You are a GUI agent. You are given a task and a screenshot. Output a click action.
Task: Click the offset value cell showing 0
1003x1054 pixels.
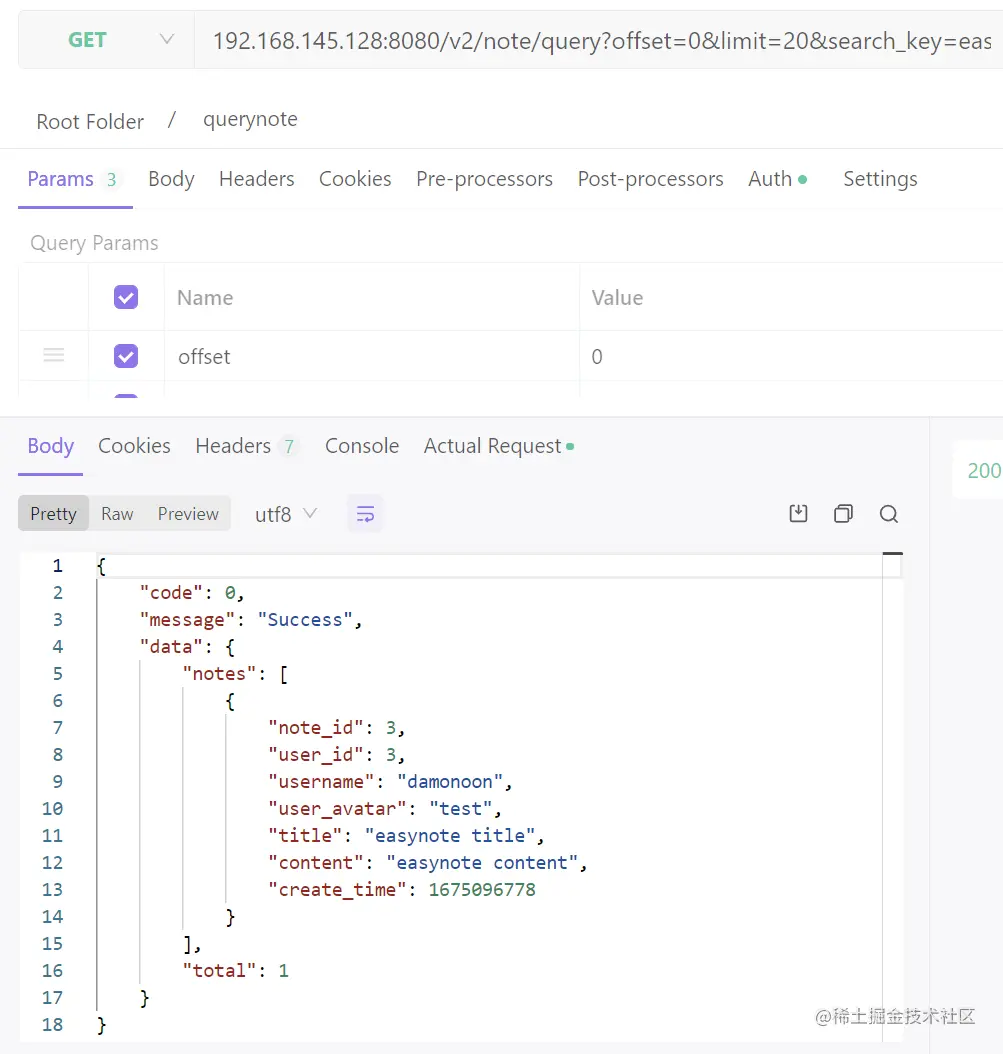click(x=791, y=356)
